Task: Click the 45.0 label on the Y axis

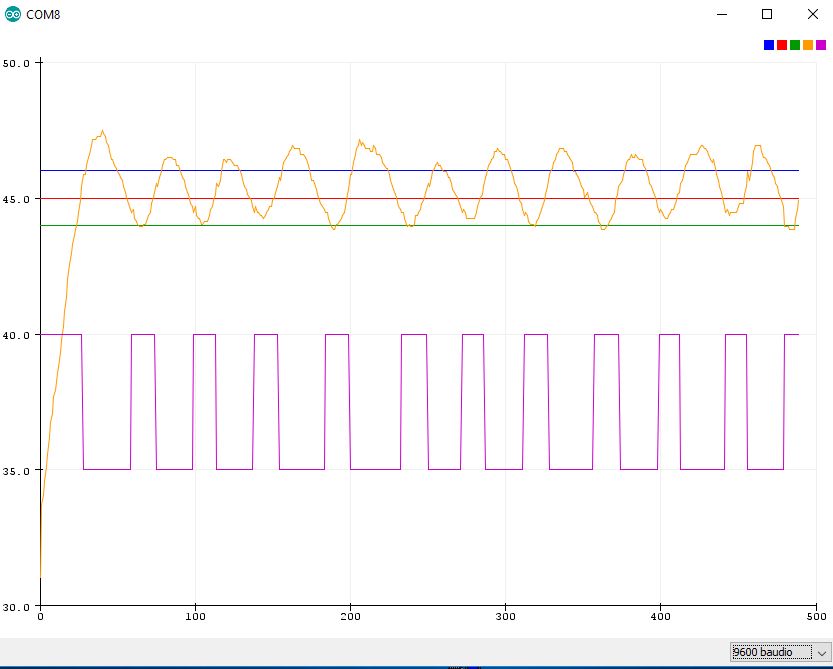Action: pos(17,199)
